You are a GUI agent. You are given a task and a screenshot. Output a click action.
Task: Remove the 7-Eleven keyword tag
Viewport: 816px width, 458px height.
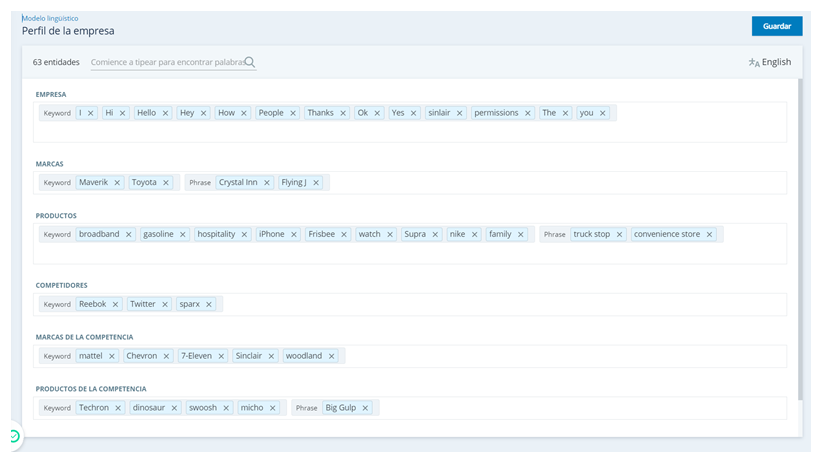point(221,356)
